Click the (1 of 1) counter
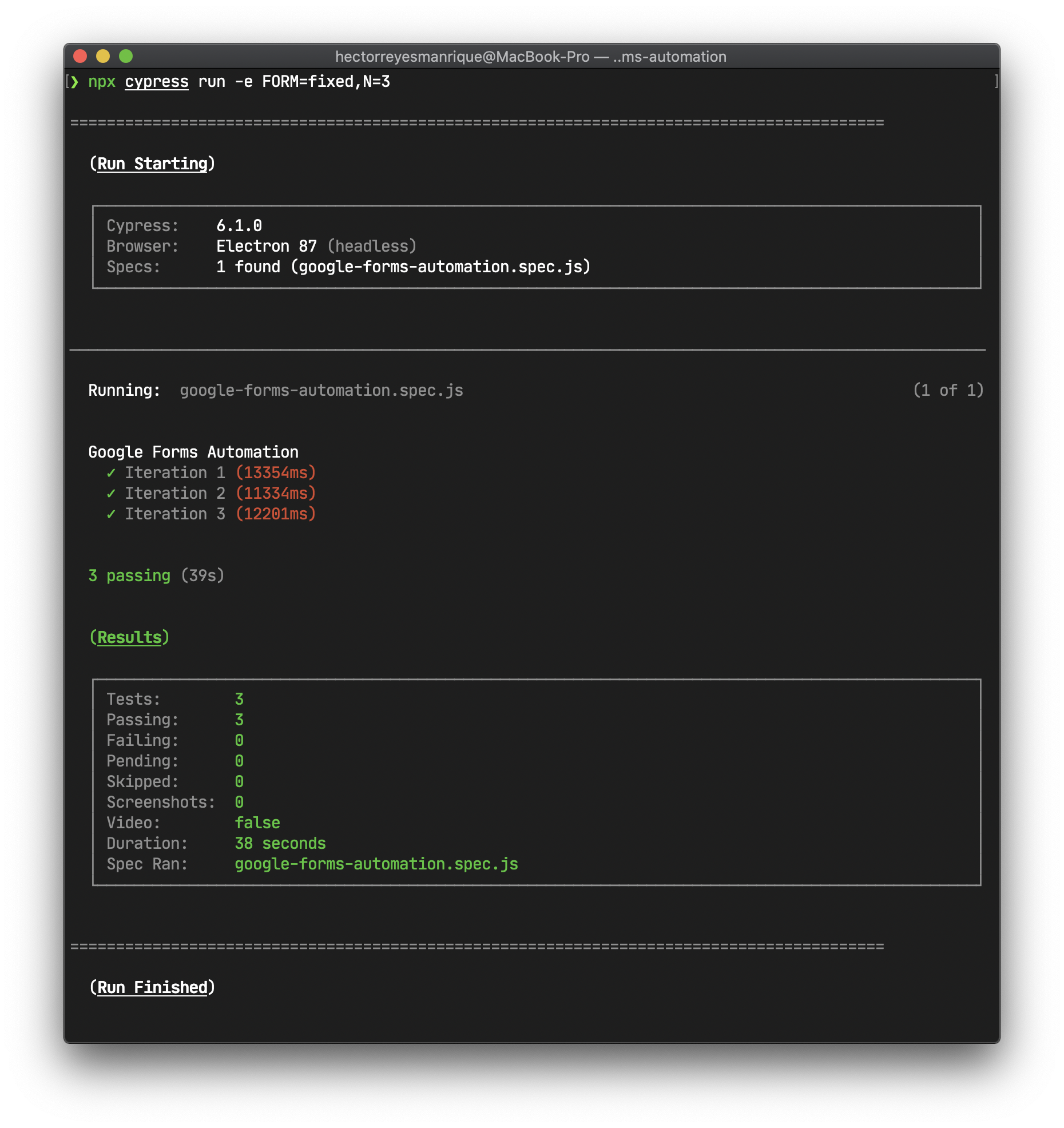 tap(948, 390)
